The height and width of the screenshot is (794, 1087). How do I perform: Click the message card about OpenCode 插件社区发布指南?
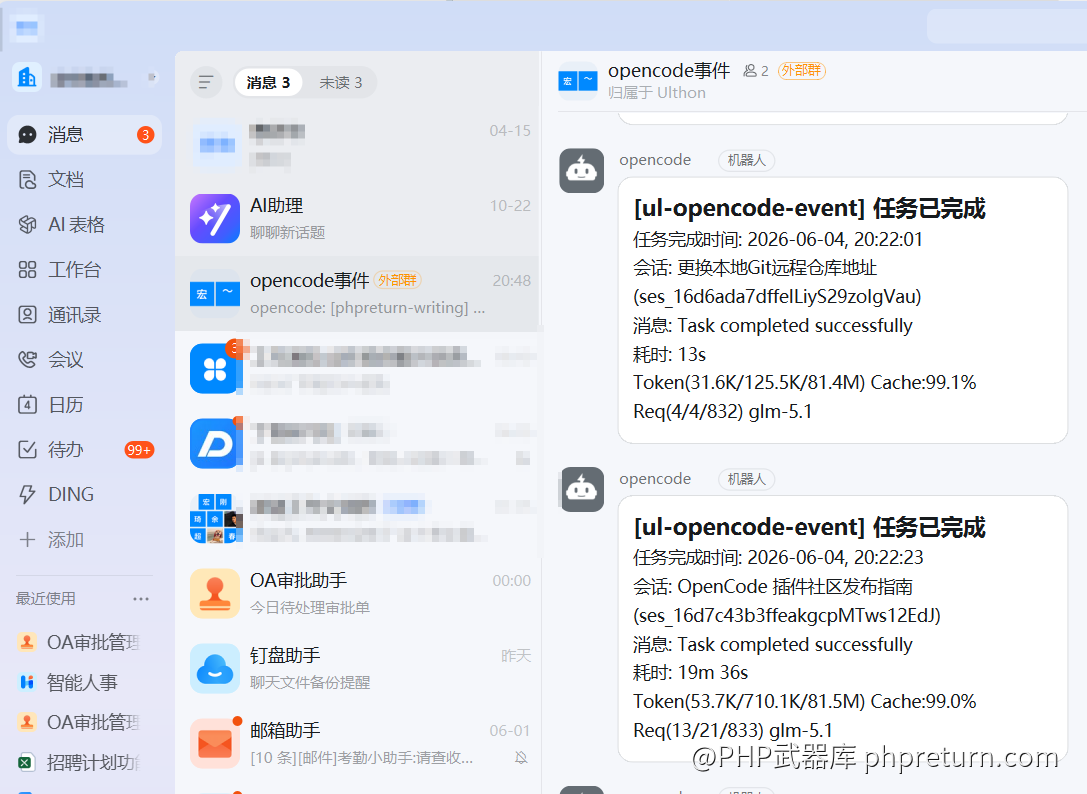(843, 628)
